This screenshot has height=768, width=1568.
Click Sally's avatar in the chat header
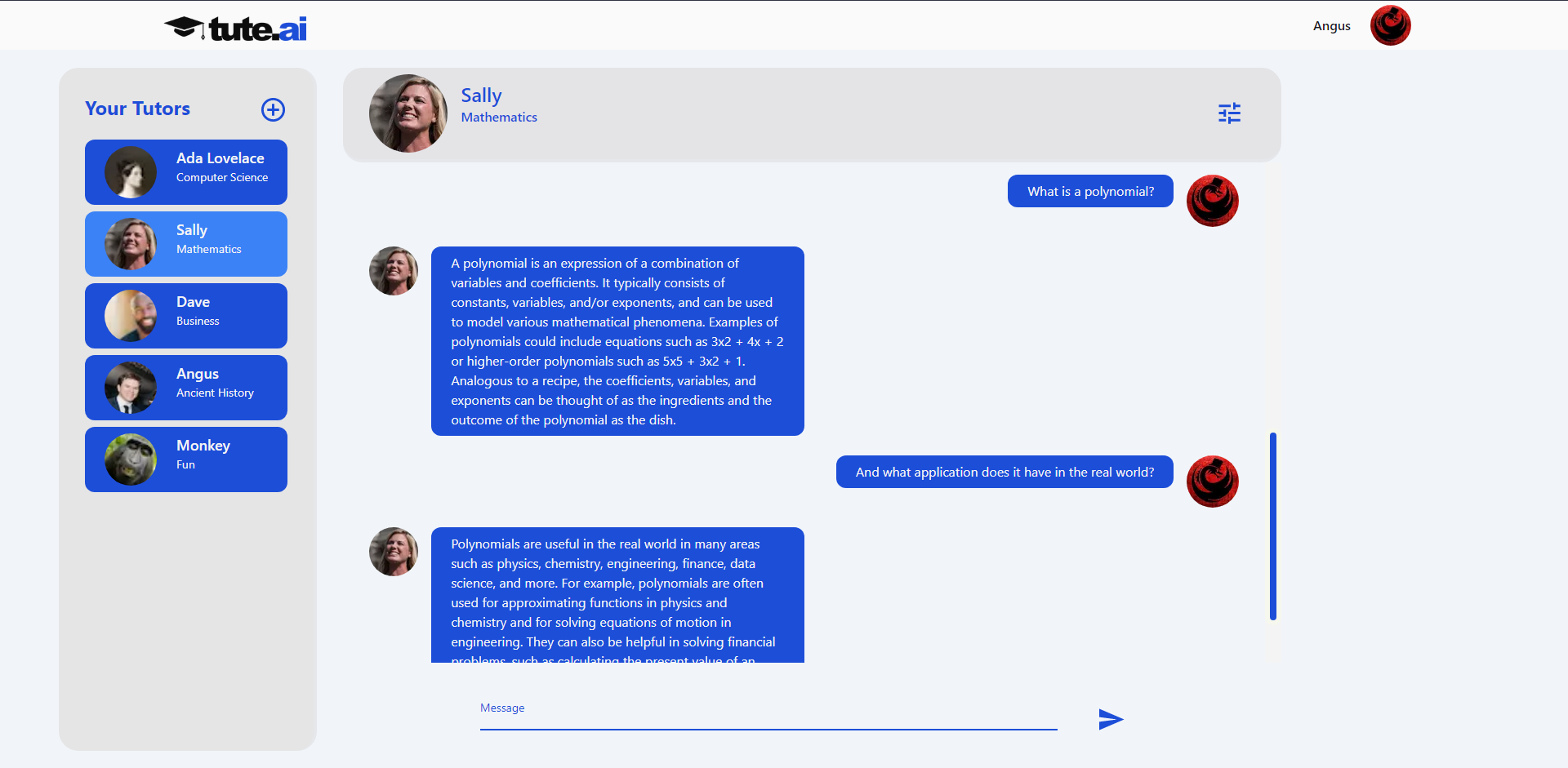click(408, 114)
